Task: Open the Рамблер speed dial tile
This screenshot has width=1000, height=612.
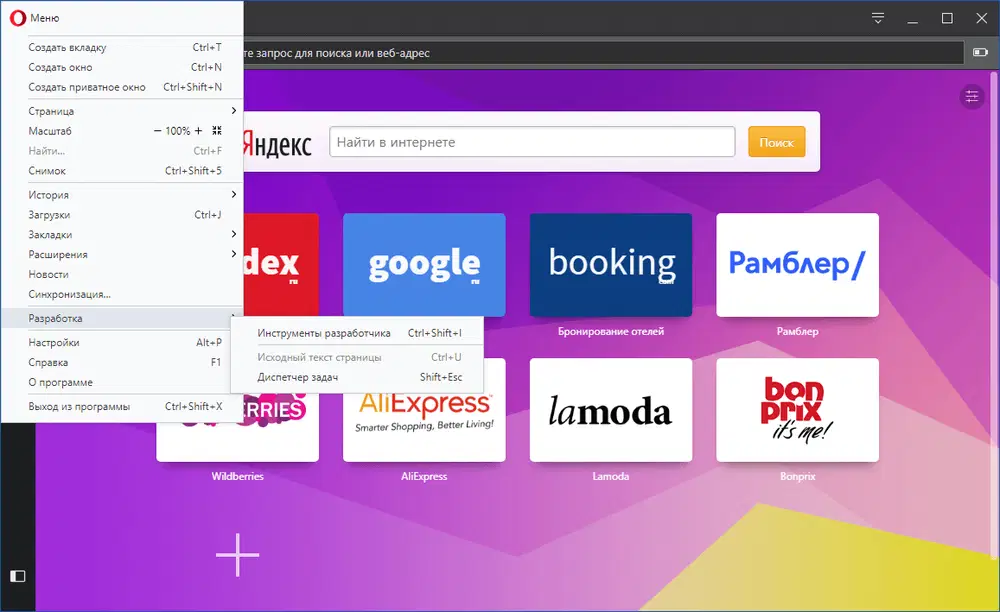Action: tap(797, 265)
